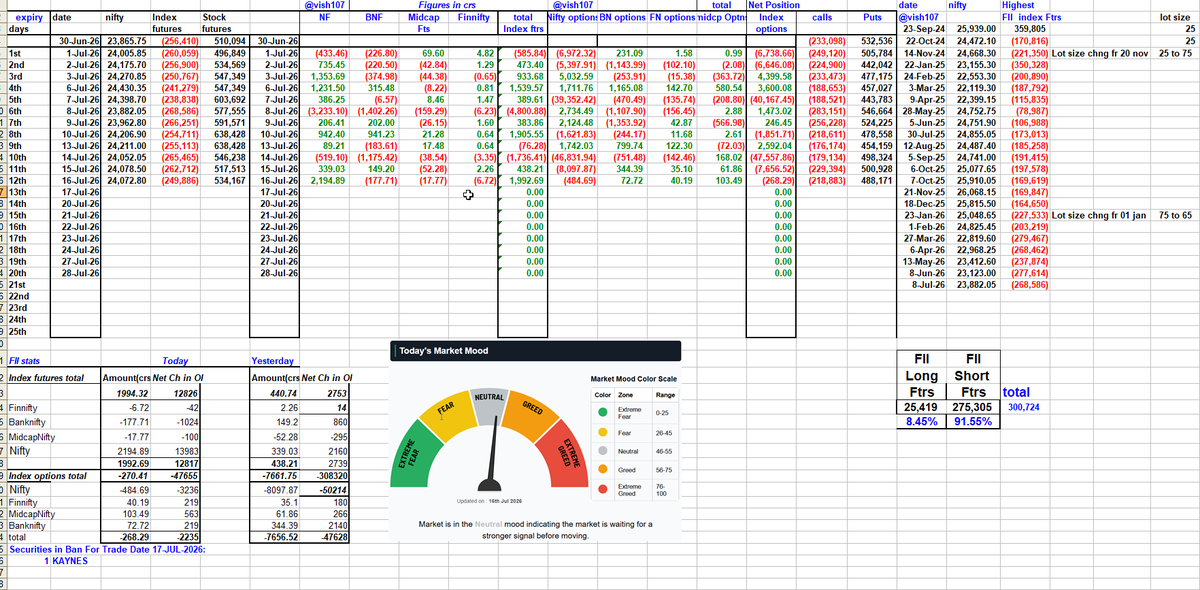The image size is (1200, 590).
Task: Select the 'calls' column header
Action: point(822,17)
